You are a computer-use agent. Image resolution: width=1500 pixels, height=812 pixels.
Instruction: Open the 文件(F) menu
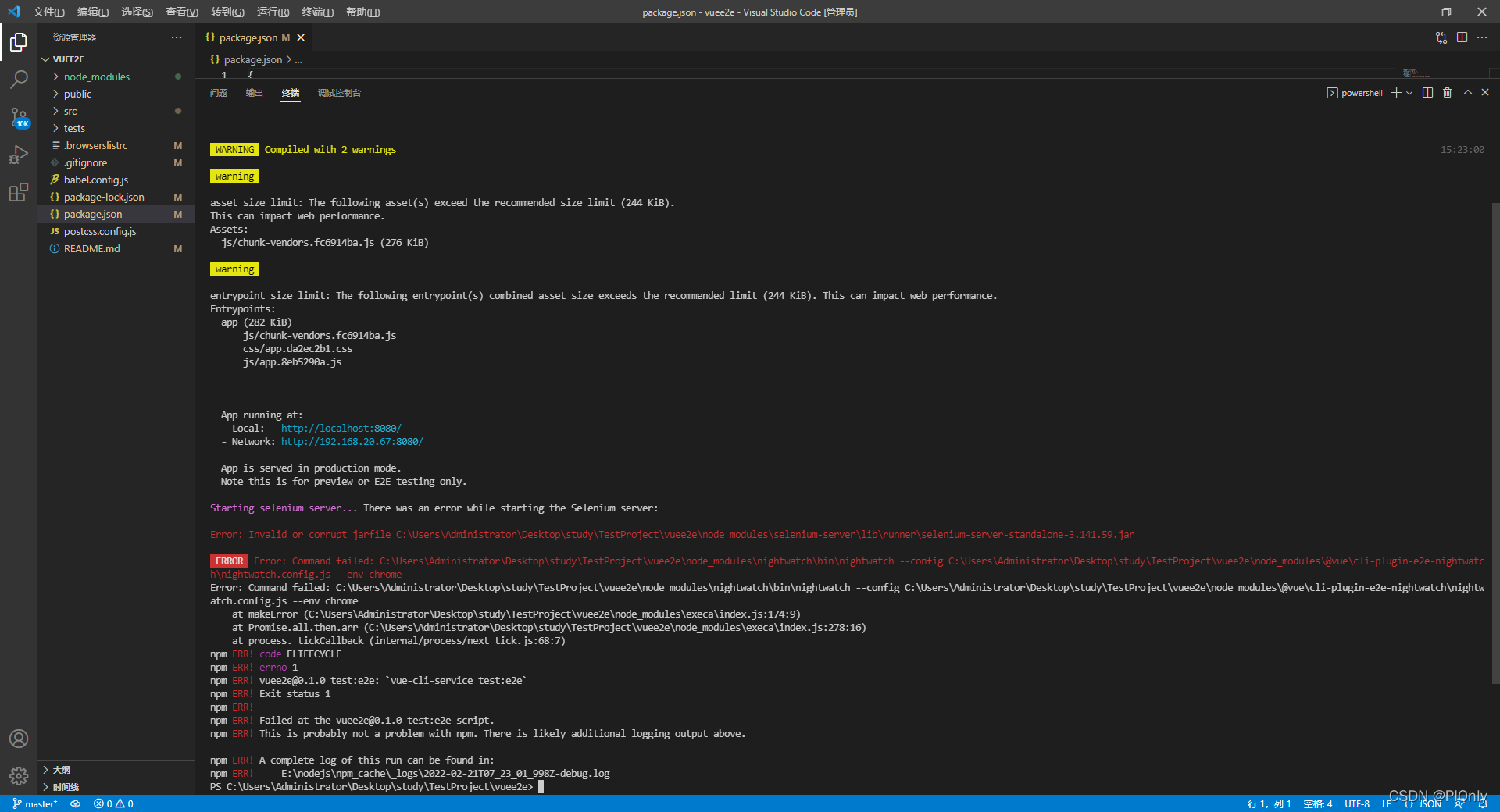(x=48, y=12)
